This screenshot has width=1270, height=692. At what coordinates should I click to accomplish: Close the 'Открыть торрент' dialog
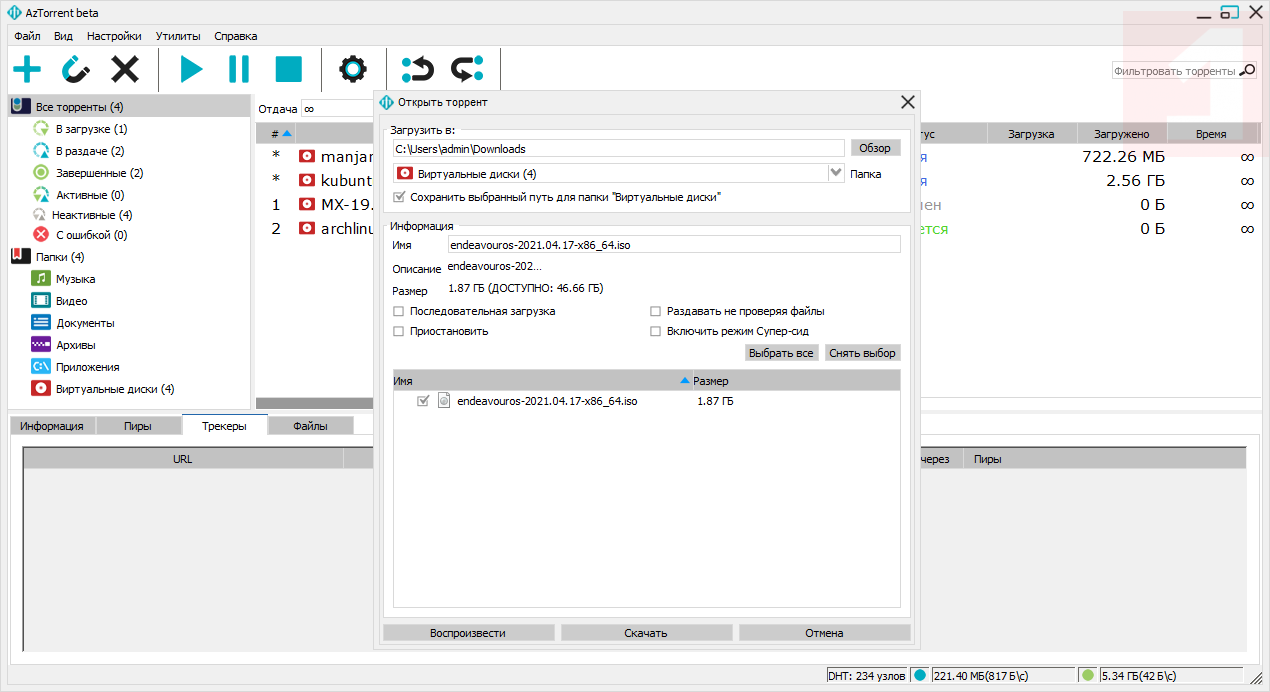tap(908, 102)
